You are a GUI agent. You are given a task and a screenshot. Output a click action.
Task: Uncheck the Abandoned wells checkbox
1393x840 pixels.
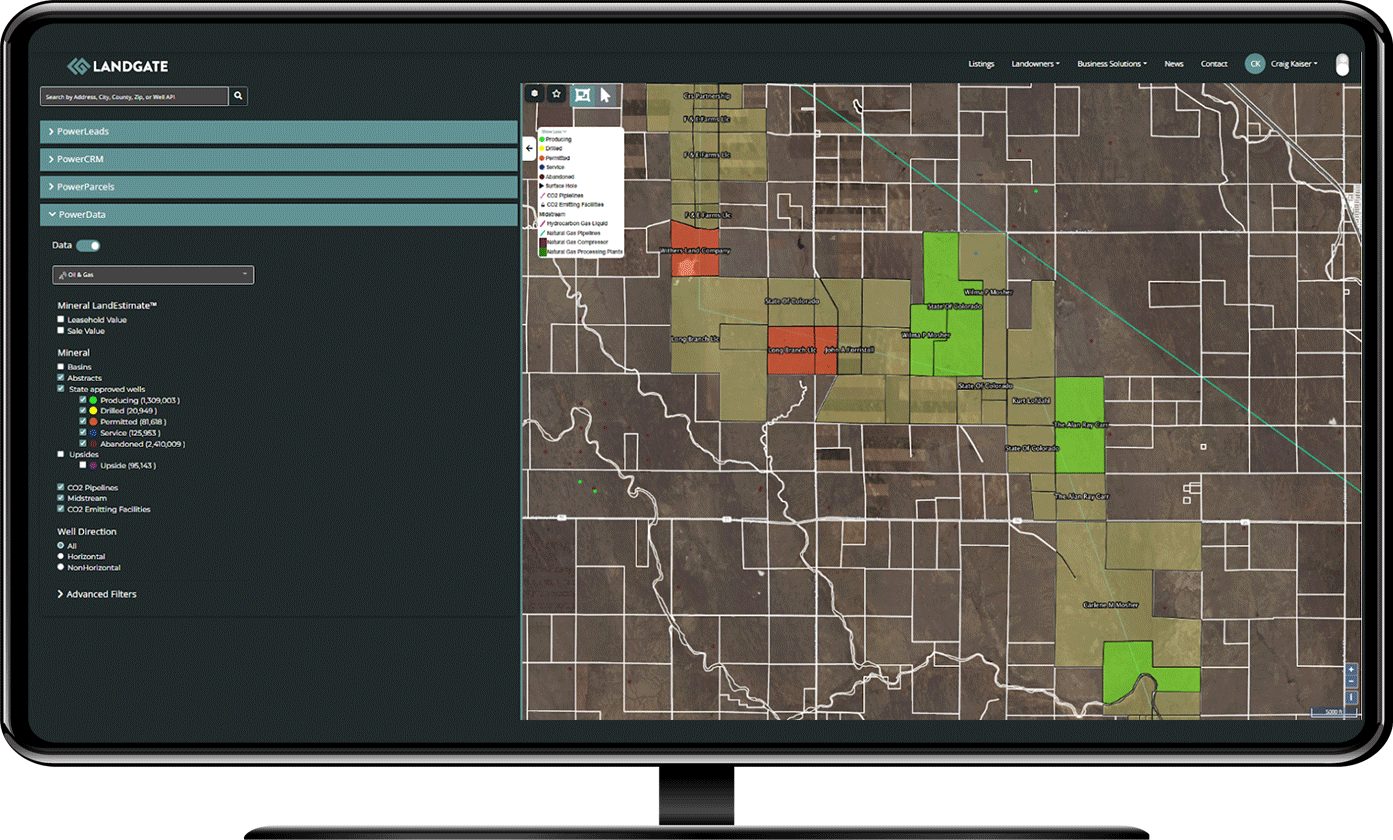(x=83, y=444)
